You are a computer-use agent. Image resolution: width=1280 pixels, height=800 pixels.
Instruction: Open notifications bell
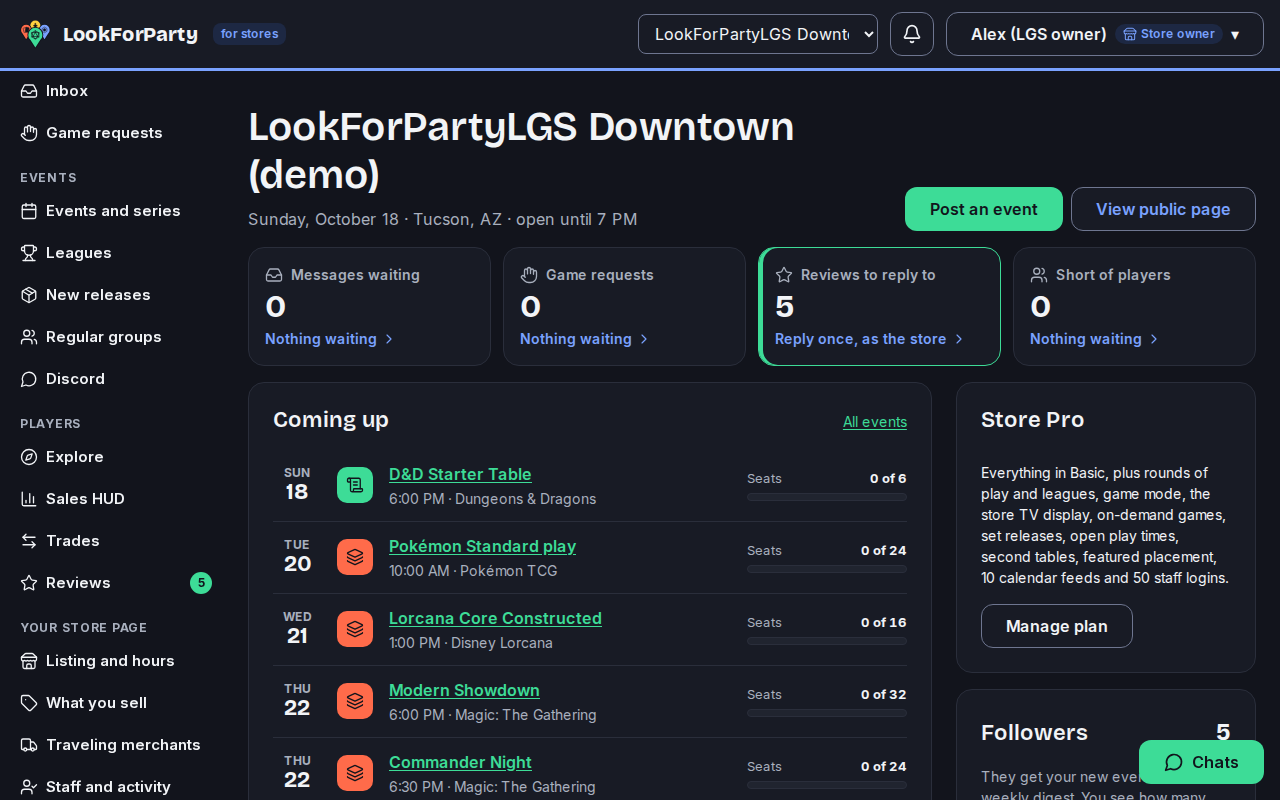[x=912, y=34]
